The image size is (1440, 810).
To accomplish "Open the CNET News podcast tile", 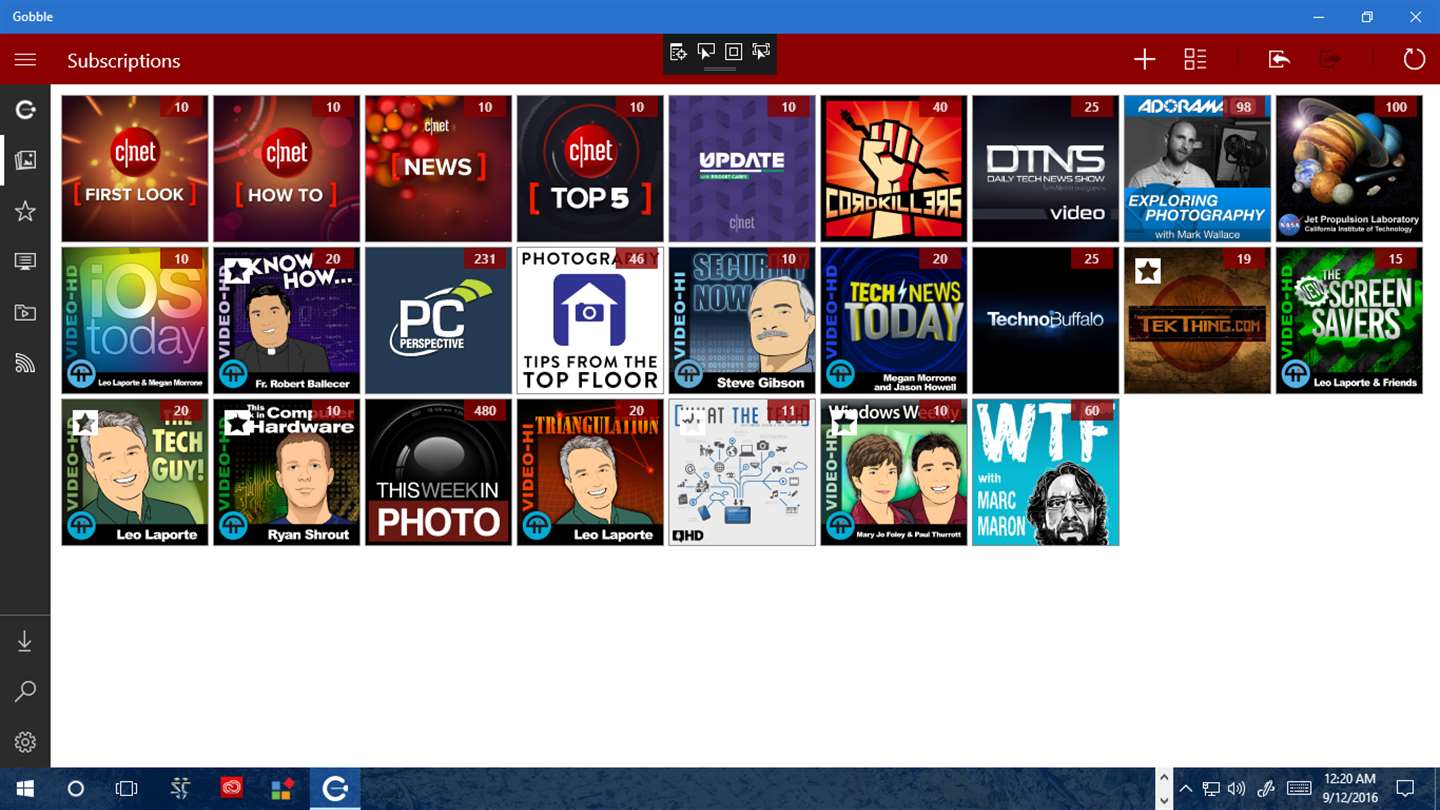I will 438,169.
